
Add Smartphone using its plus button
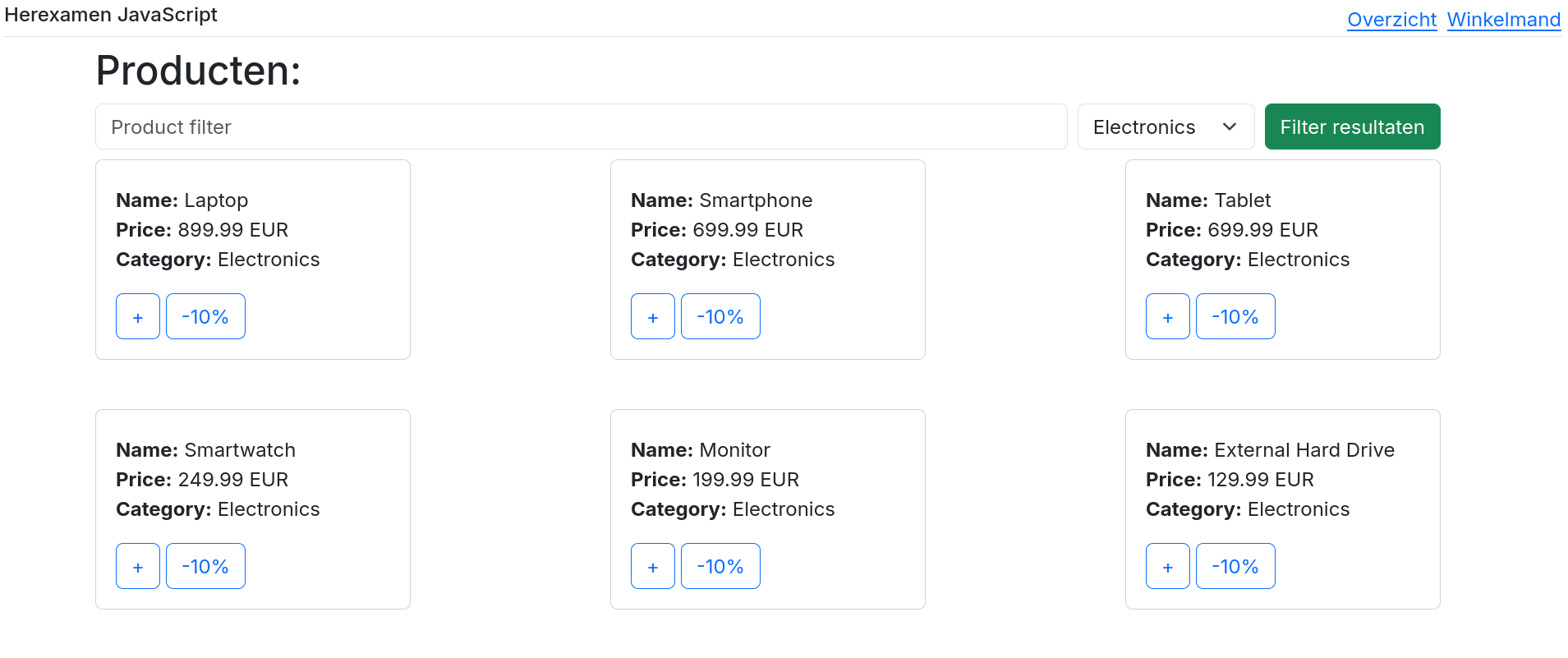pos(653,316)
